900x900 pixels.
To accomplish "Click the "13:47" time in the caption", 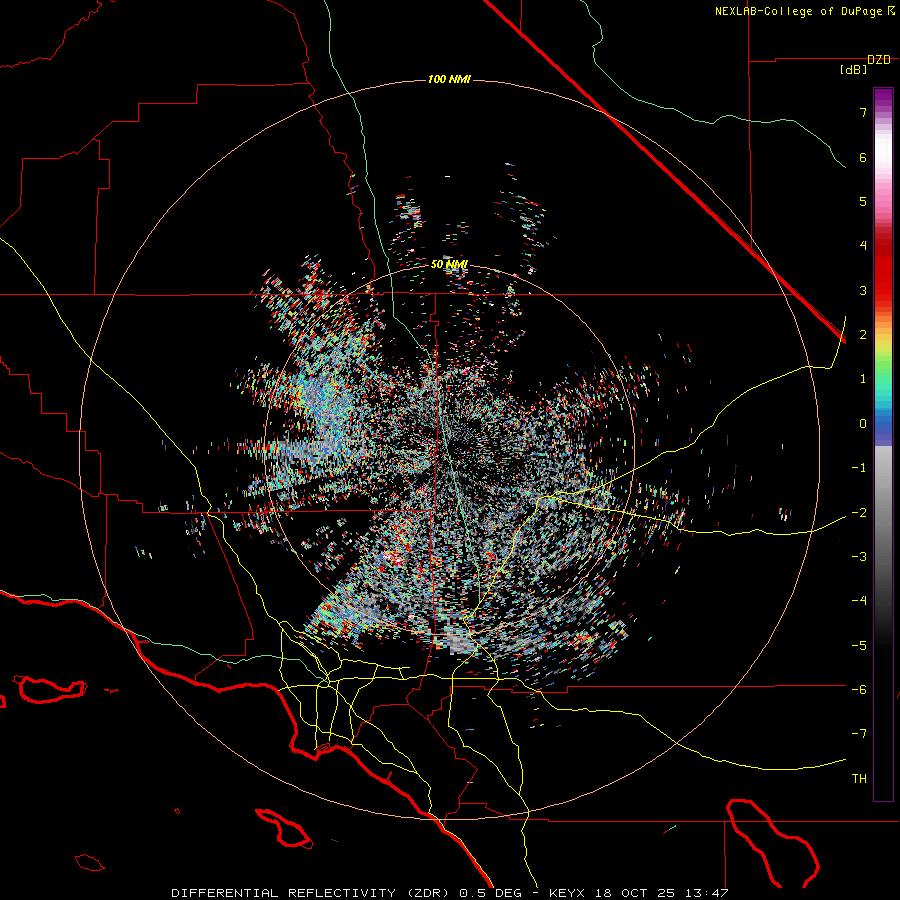I will click(x=707, y=893).
